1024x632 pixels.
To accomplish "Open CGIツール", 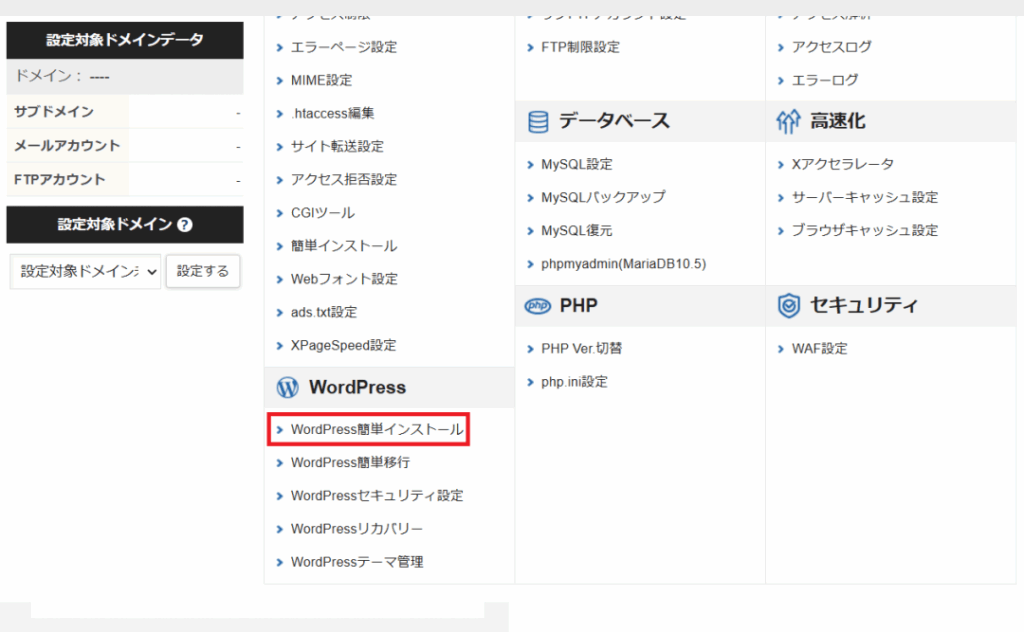I will 323,213.
